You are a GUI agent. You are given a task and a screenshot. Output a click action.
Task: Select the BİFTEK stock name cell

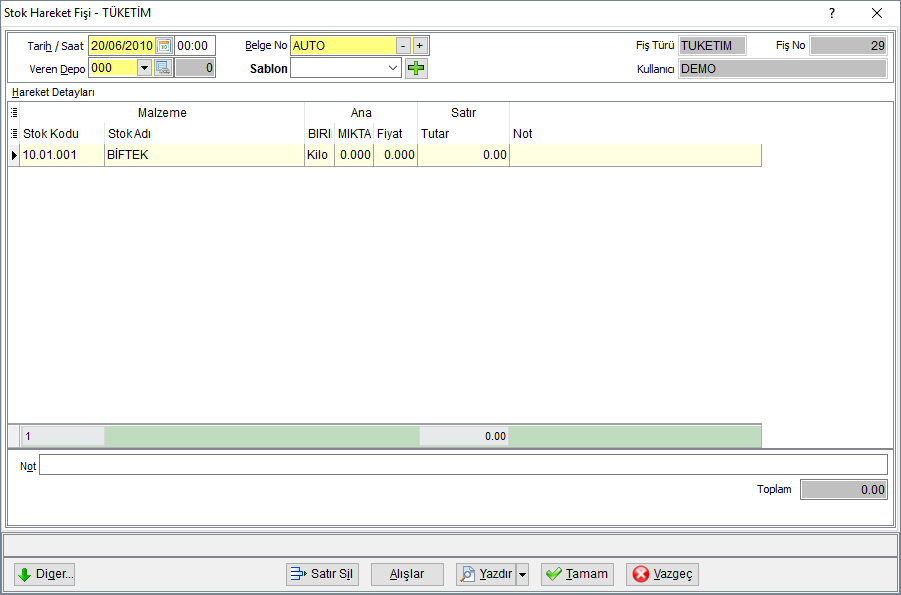tap(204, 155)
